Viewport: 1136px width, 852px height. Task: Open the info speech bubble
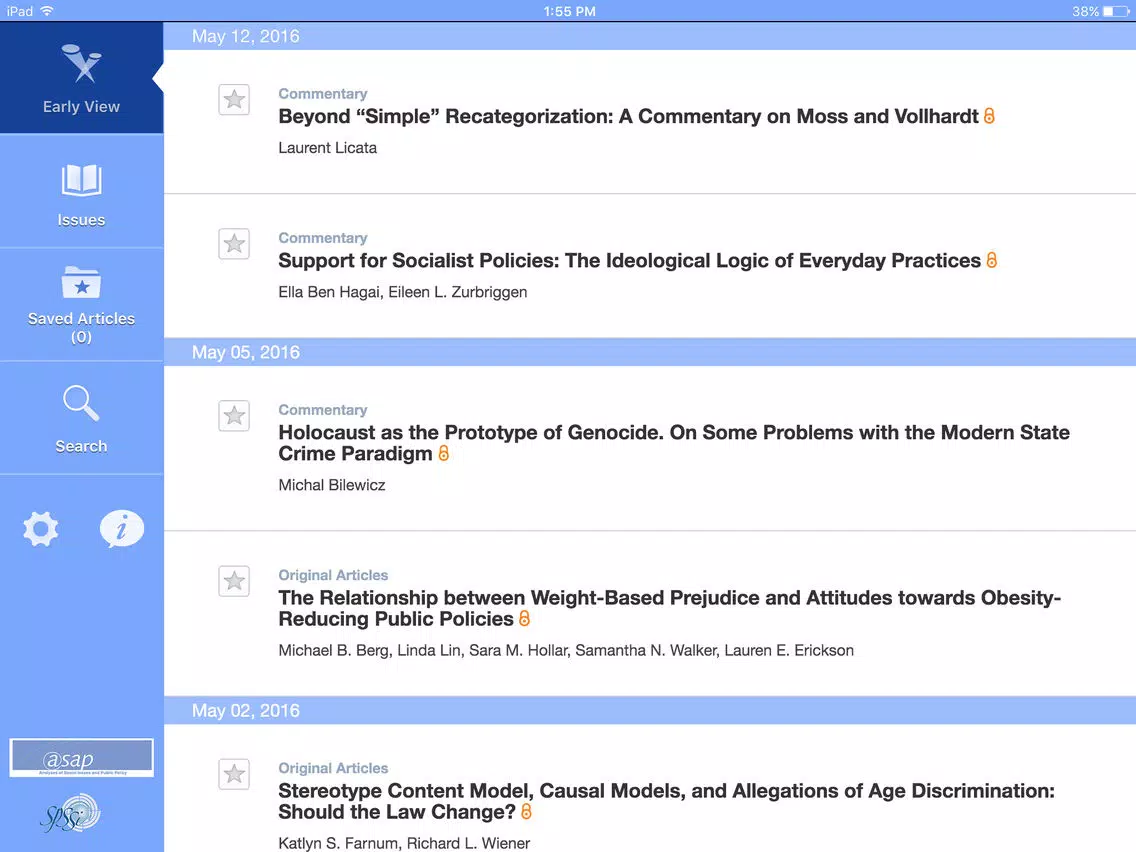pyautogui.click(x=122, y=528)
